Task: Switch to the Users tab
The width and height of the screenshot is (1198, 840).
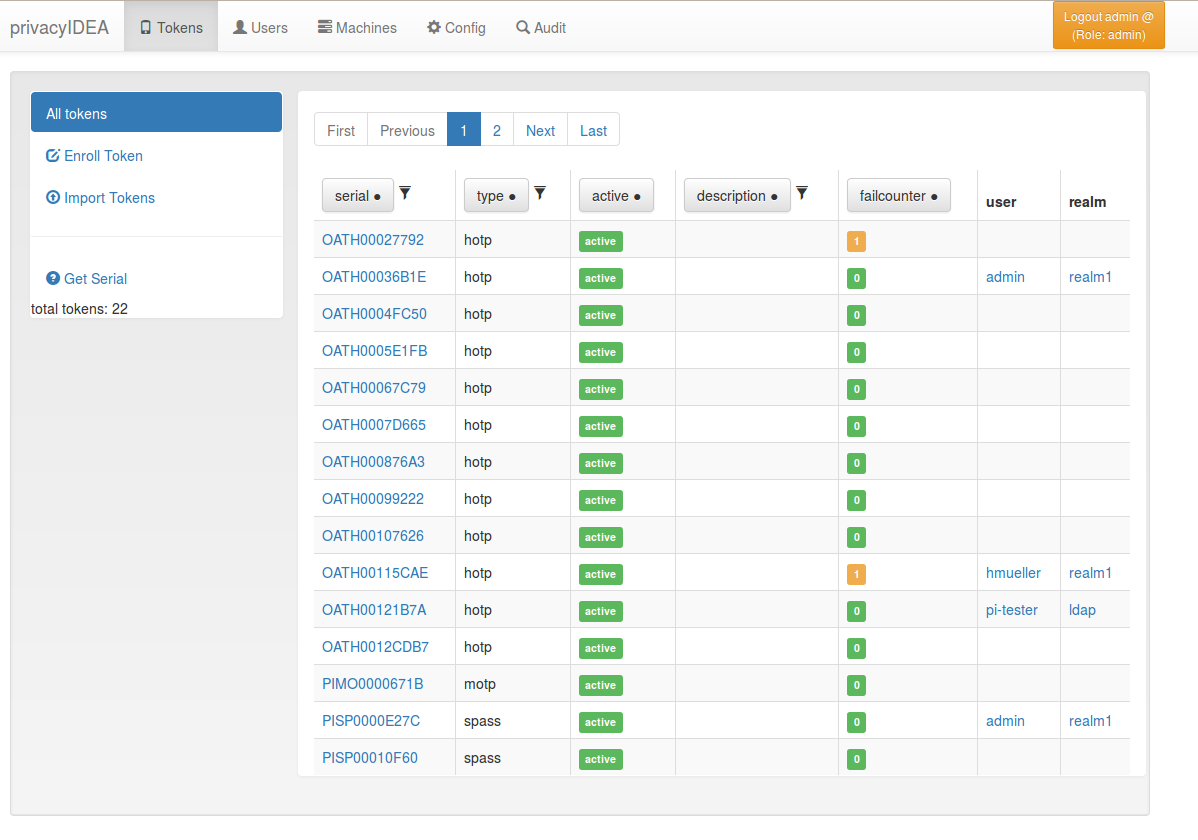Action: [260, 27]
